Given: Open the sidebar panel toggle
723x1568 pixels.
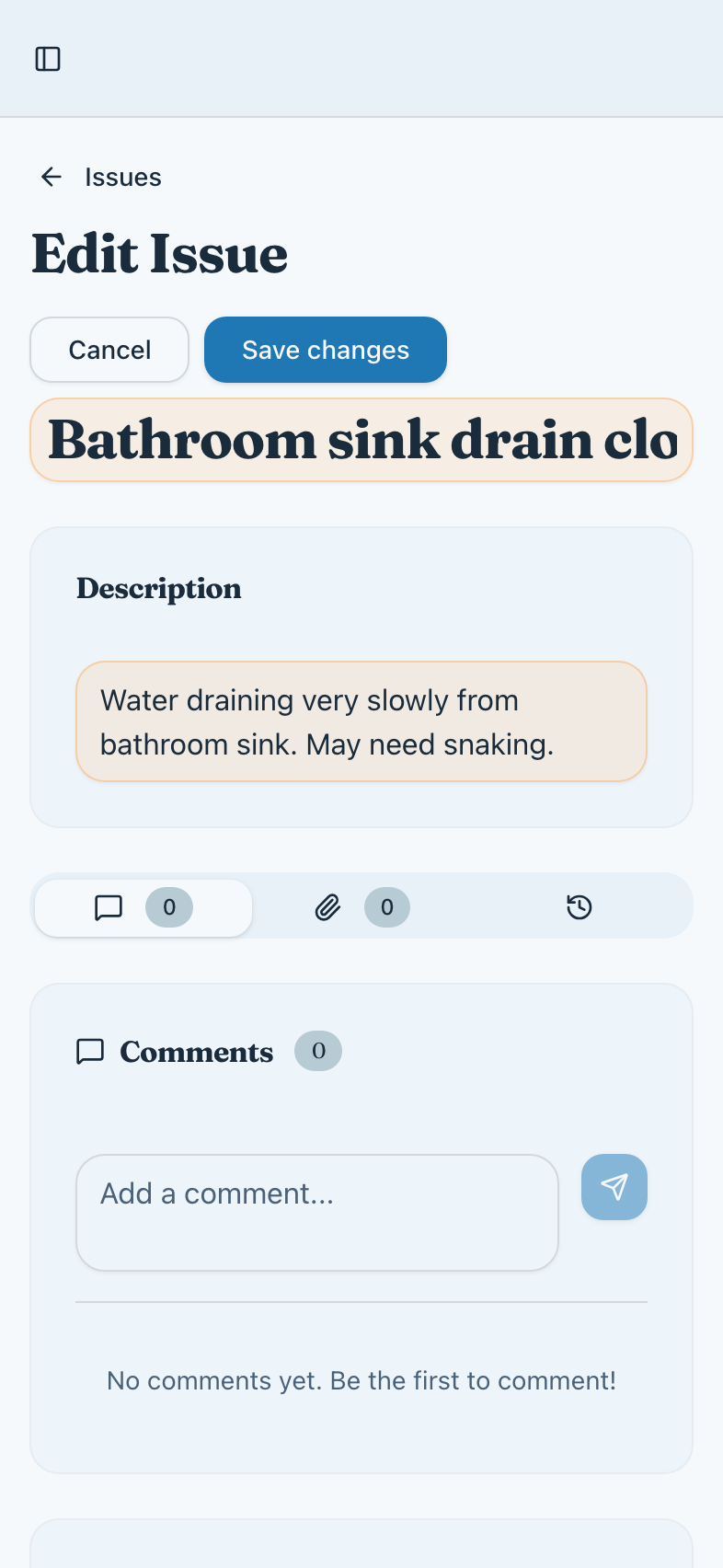Looking at the screenshot, I should [48, 58].
